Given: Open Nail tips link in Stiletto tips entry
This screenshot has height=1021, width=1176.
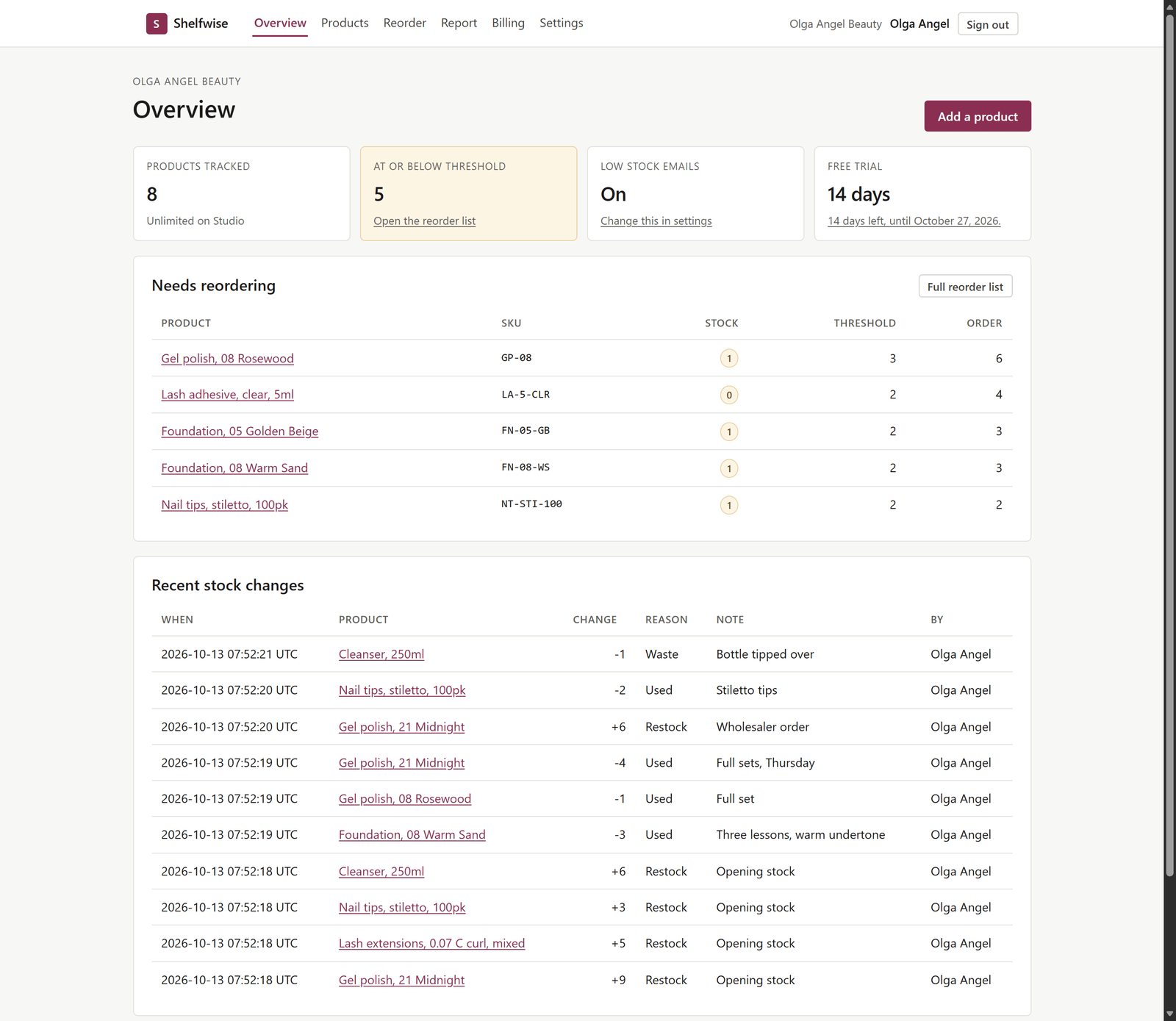Looking at the screenshot, I should (x=402, y=689).
